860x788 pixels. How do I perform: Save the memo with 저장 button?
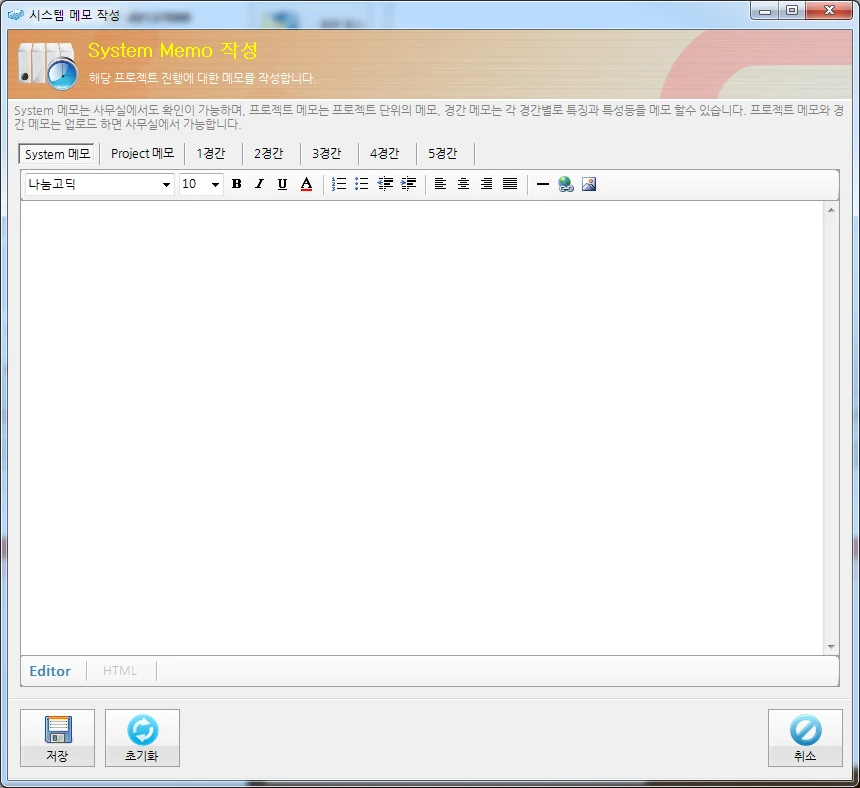(x=57, y=738)
